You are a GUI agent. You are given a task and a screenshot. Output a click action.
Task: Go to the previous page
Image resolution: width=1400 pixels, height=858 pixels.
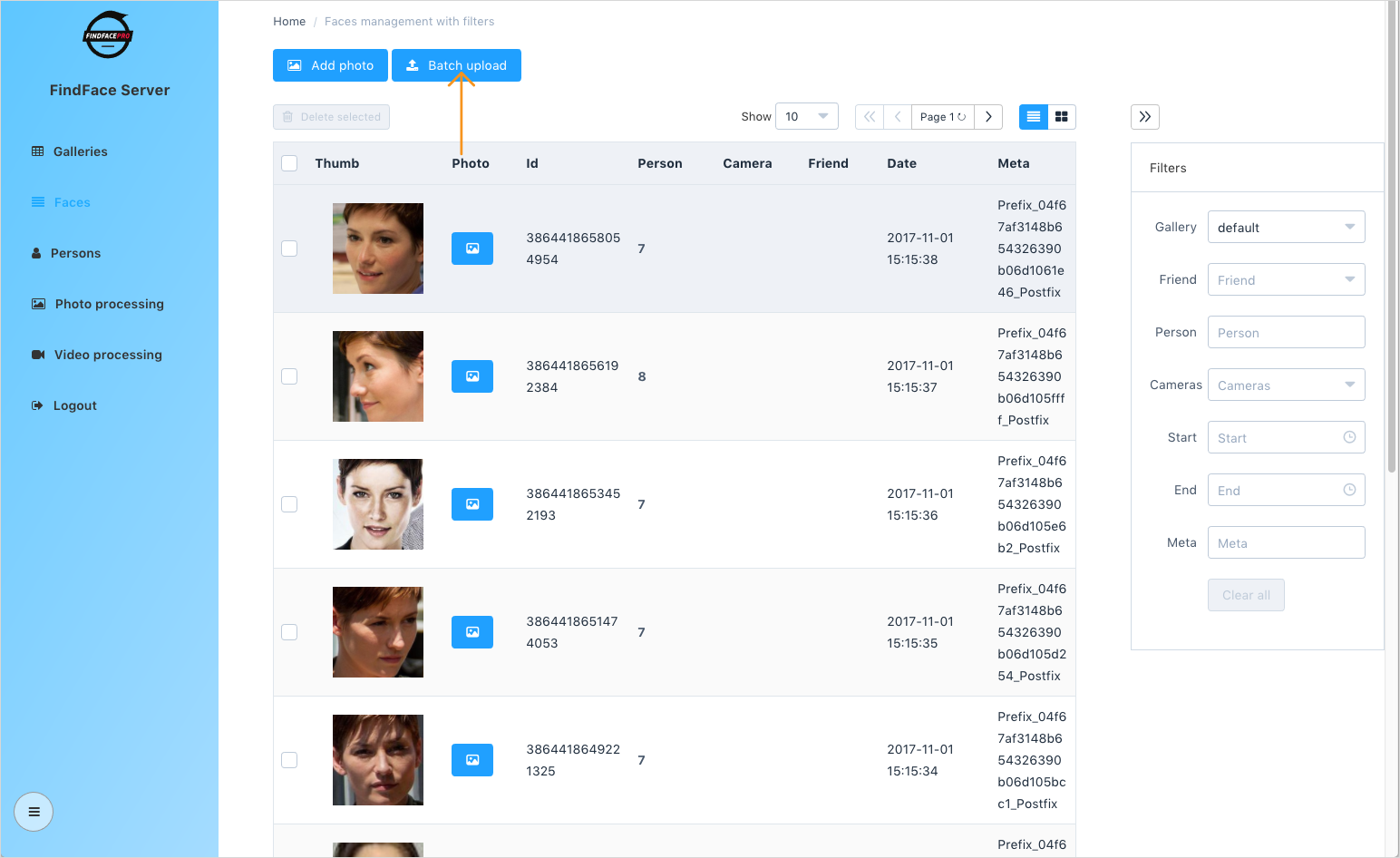click(898, 117)
